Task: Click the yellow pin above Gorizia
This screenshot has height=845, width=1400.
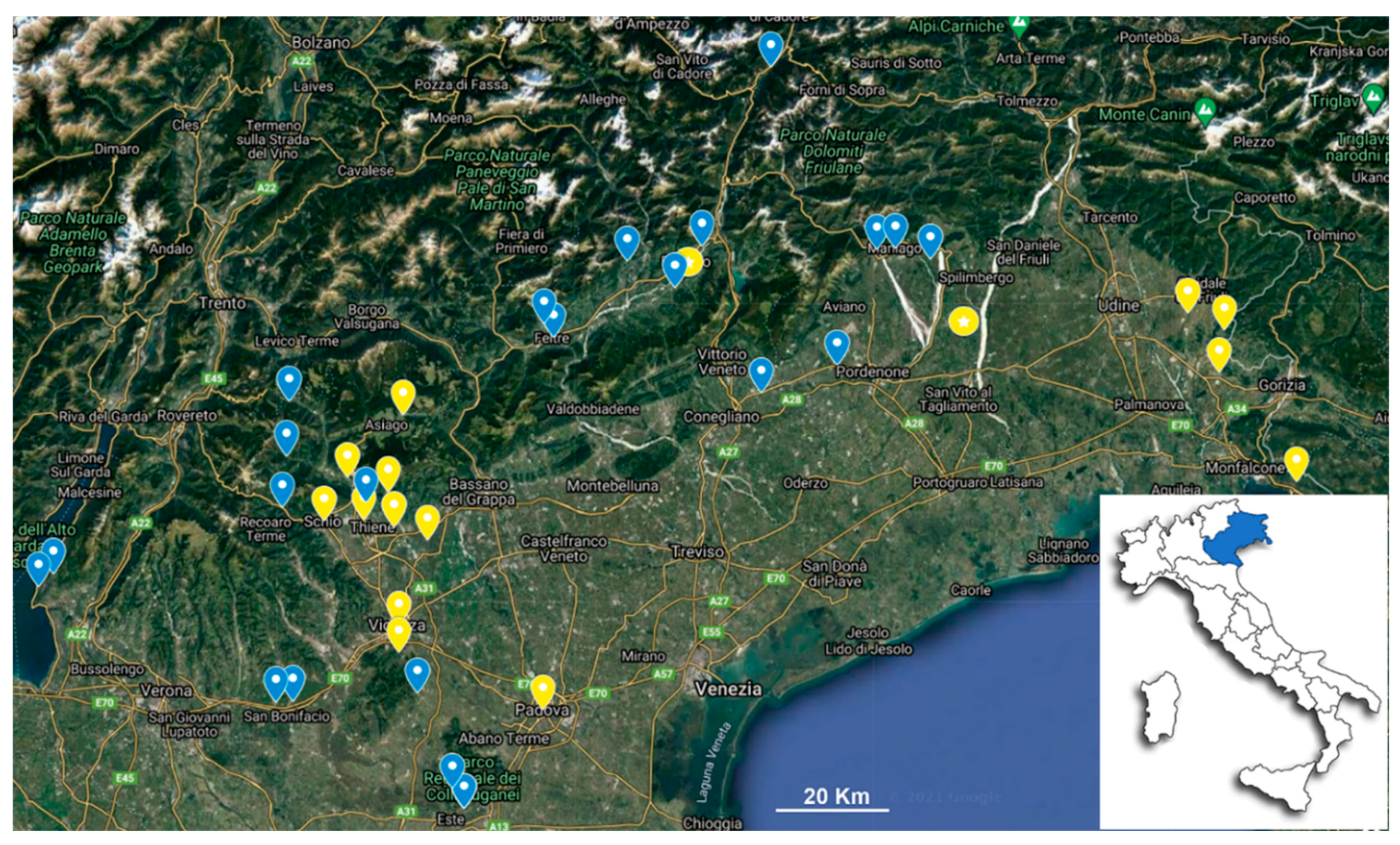Action: 1219,352
